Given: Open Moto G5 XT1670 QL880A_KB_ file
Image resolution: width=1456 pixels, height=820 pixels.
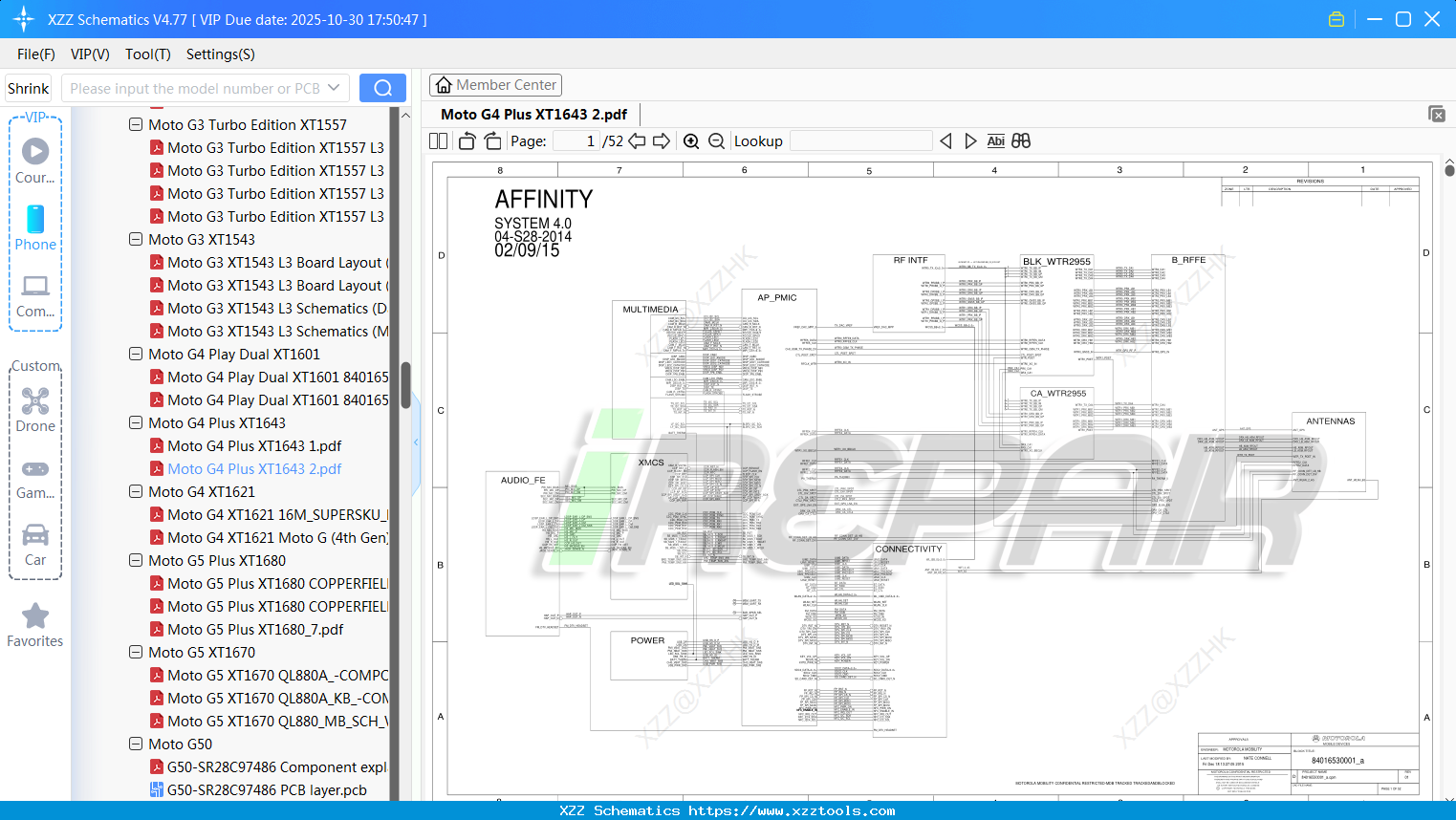Looking at the screenshot, I should pyautogui.click(x=269, y=698).
